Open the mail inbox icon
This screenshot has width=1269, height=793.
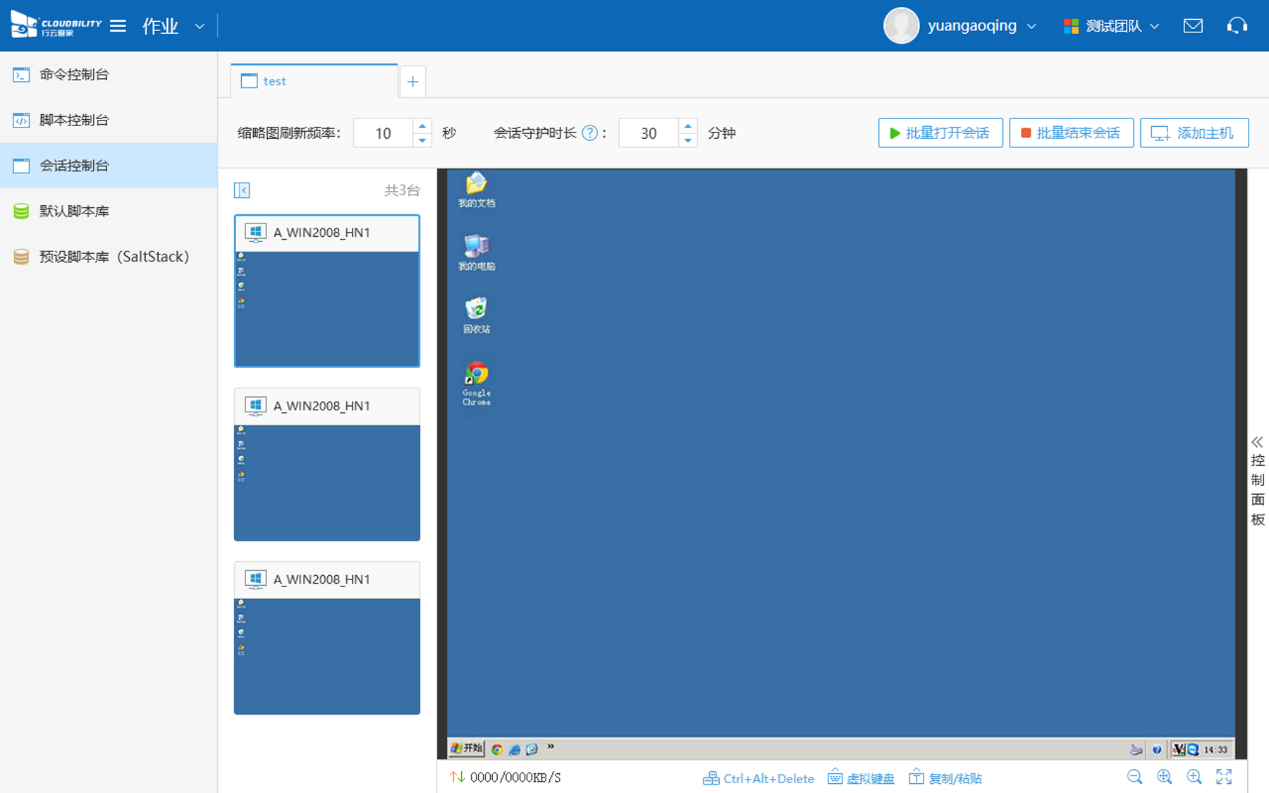pos(1193,26)
